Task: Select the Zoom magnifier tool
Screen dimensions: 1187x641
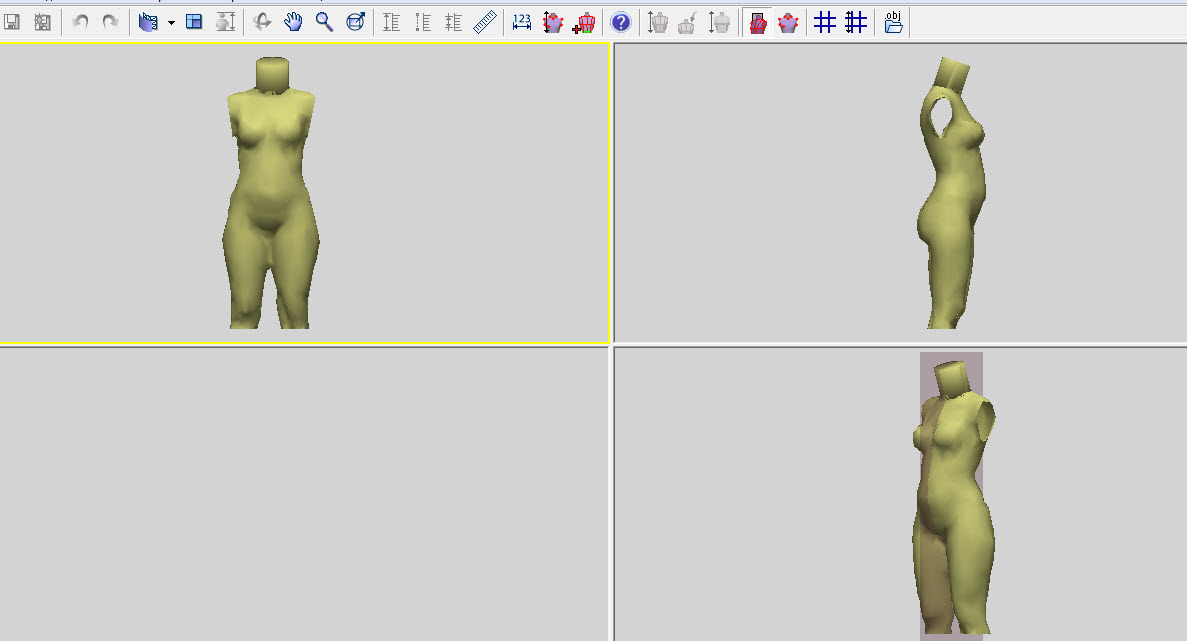Action: (324, 22)
